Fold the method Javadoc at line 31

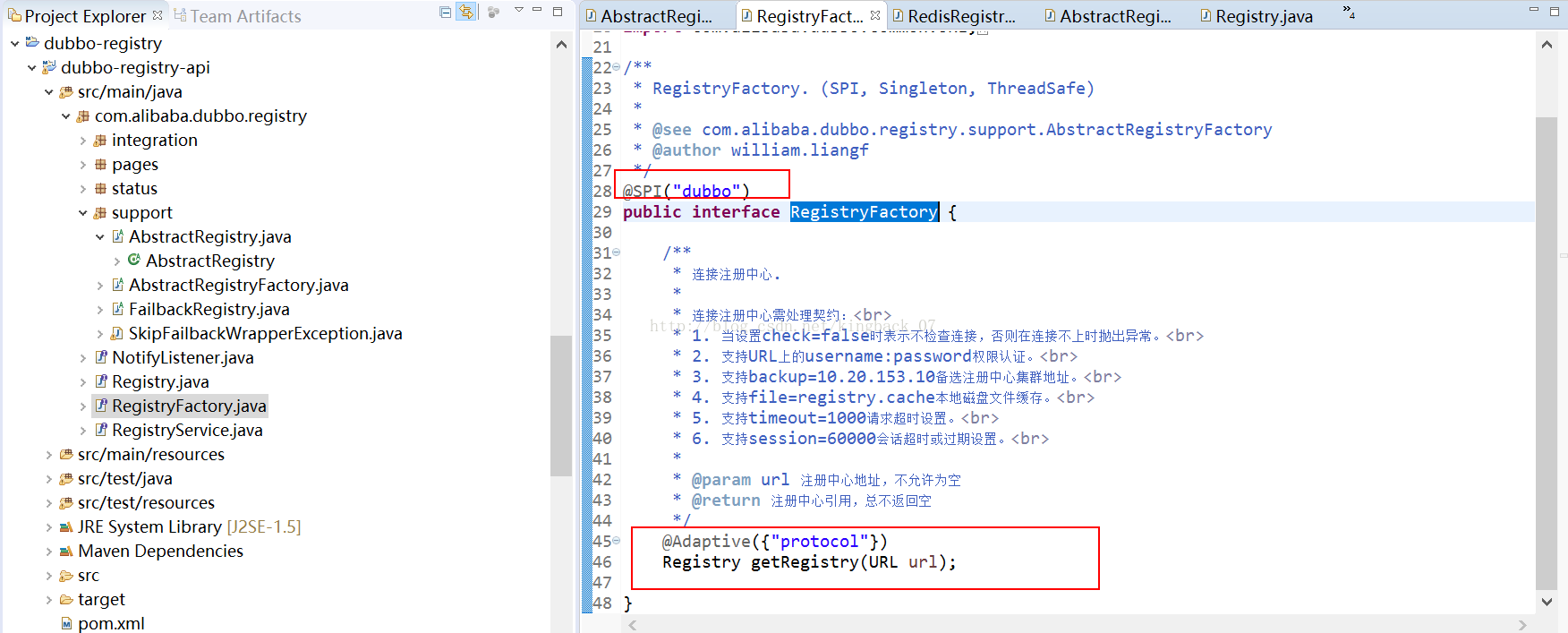617,253
